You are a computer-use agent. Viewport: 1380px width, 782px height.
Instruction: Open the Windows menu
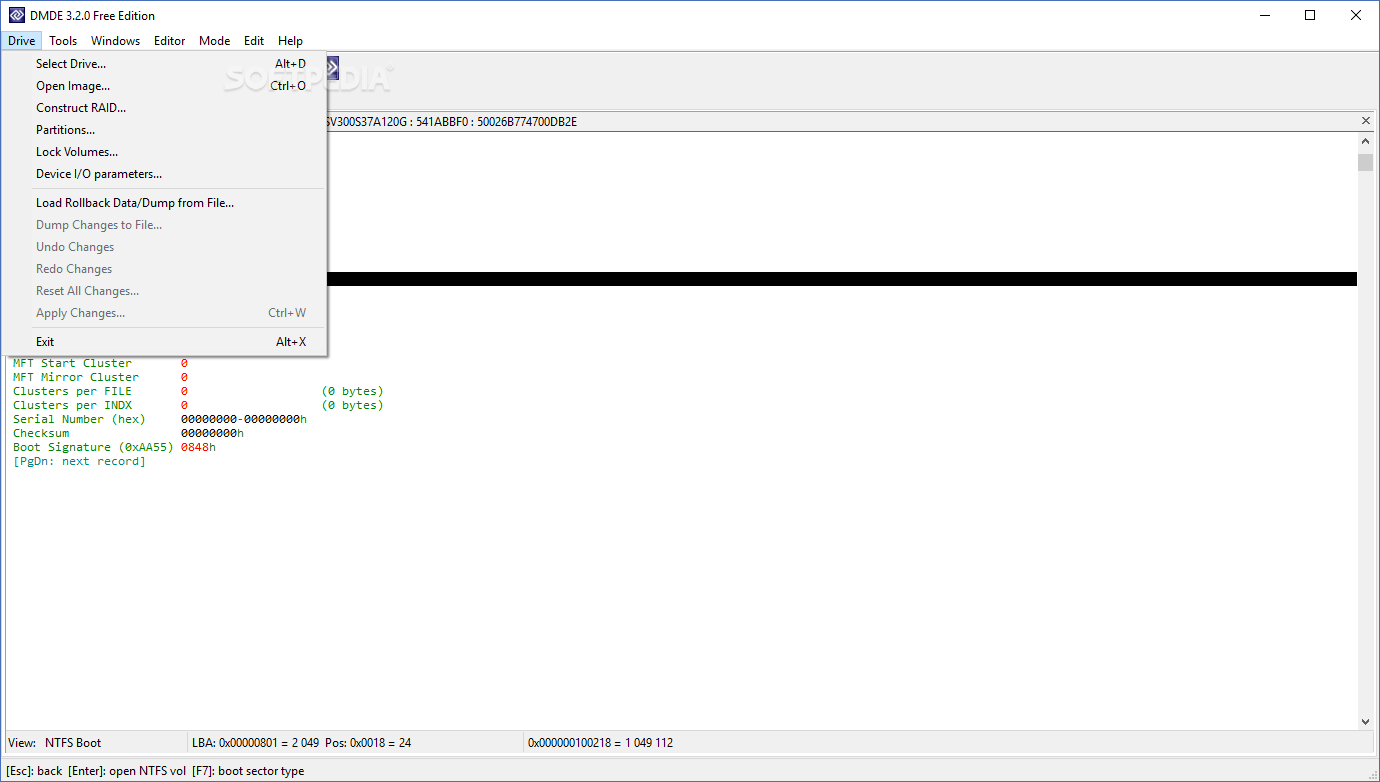coord(115,41)
